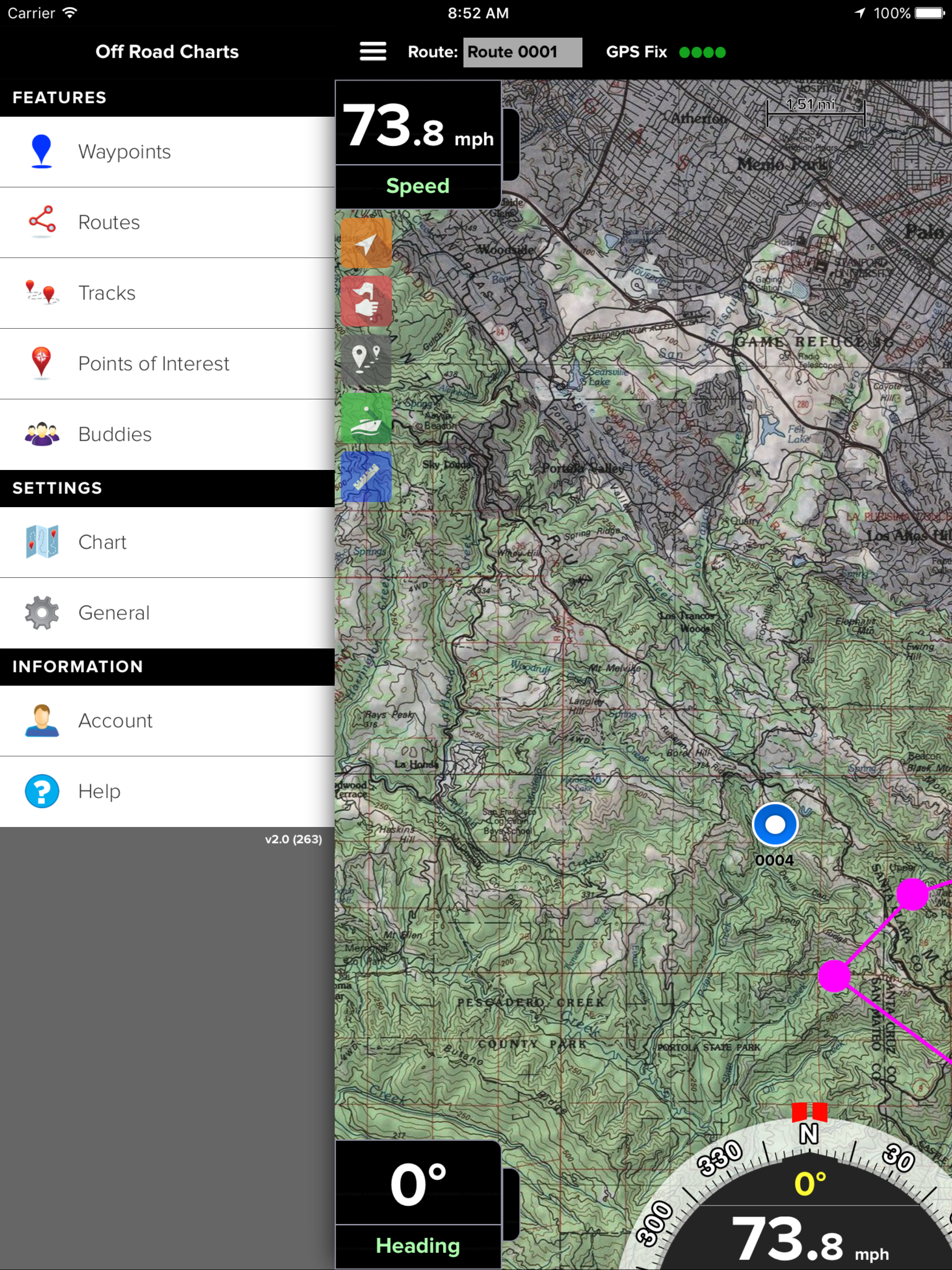Screen dimensions: 952x1270
Task: Open the Route 0001 selector field
Action: pyautogui.click(x=522, y=52)
